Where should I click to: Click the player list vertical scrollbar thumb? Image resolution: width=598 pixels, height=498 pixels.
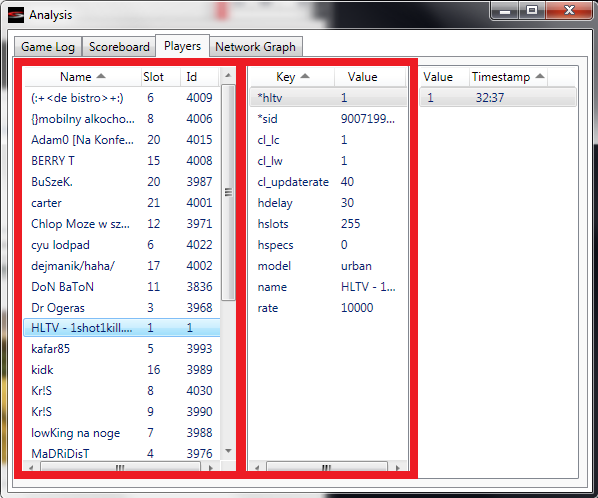point(228,193)
